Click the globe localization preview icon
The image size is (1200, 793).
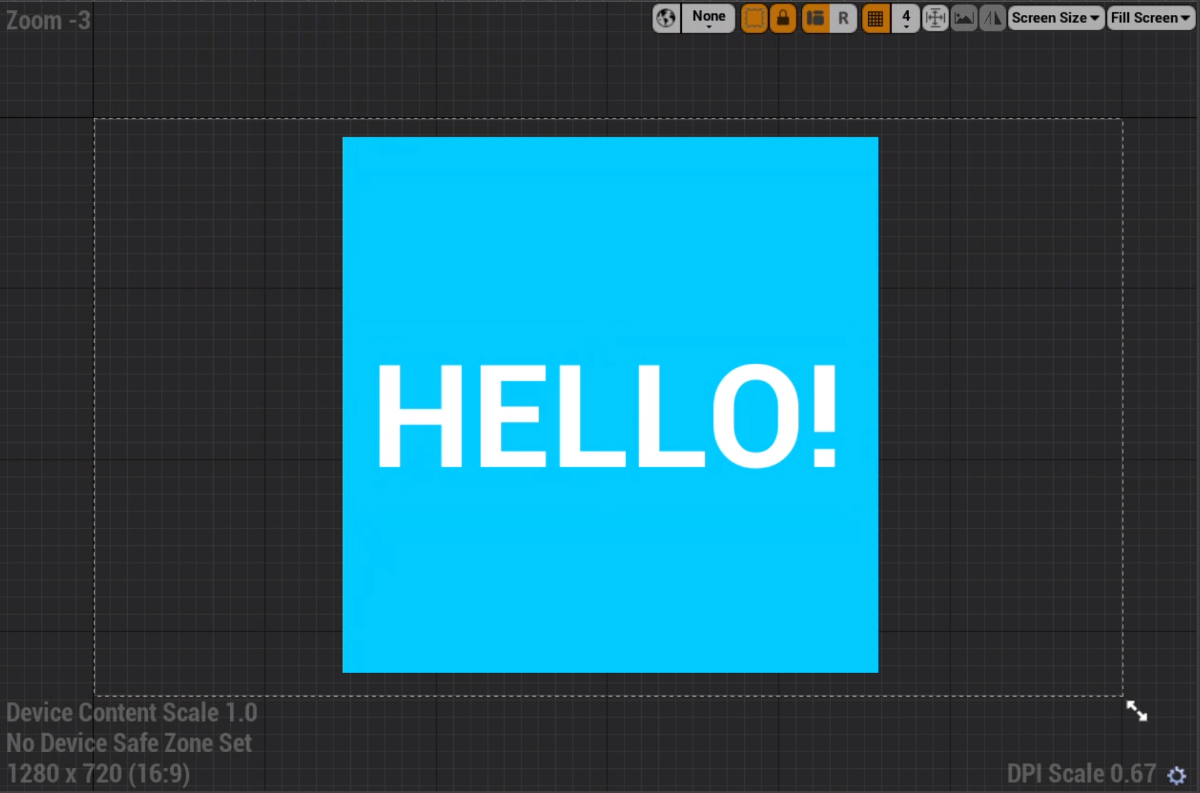tap(667, 18)
